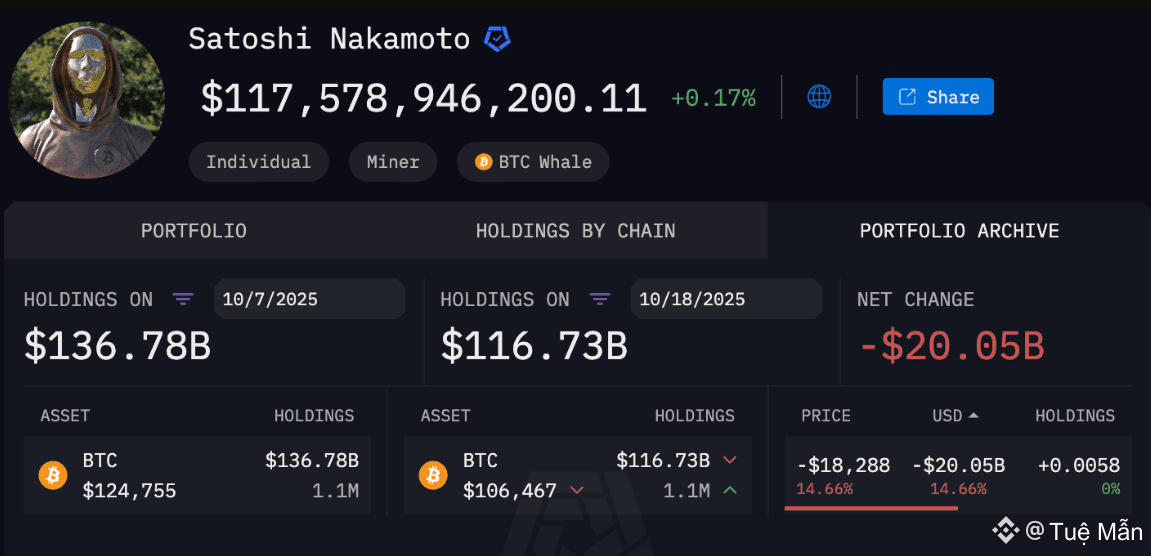
Task: Click the red progress bar under net change
Action: click(x=871, y=507)
